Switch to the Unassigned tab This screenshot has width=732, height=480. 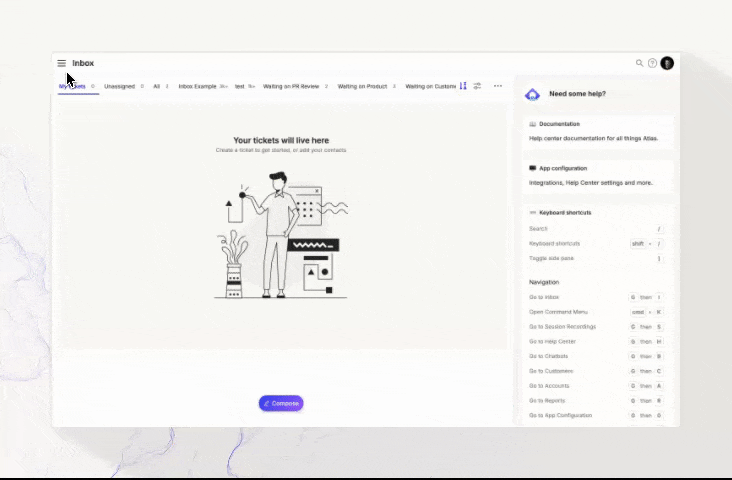(119, 86)
